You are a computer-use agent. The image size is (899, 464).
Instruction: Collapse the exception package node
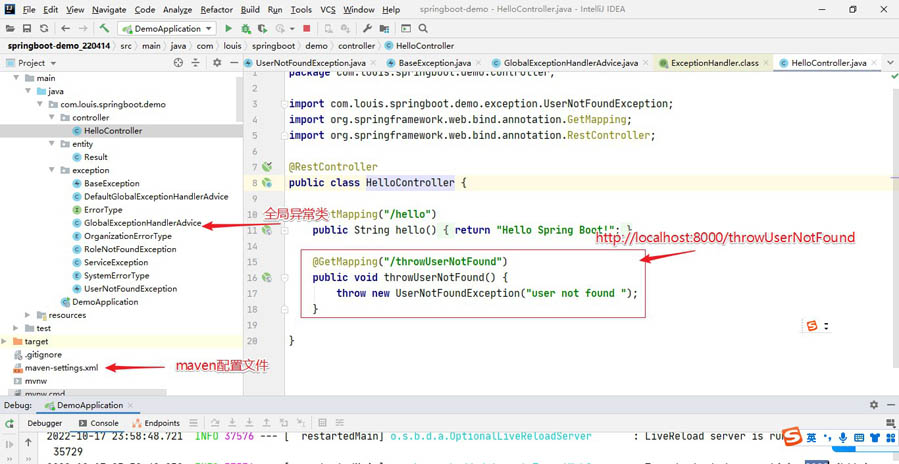(53, 170)
